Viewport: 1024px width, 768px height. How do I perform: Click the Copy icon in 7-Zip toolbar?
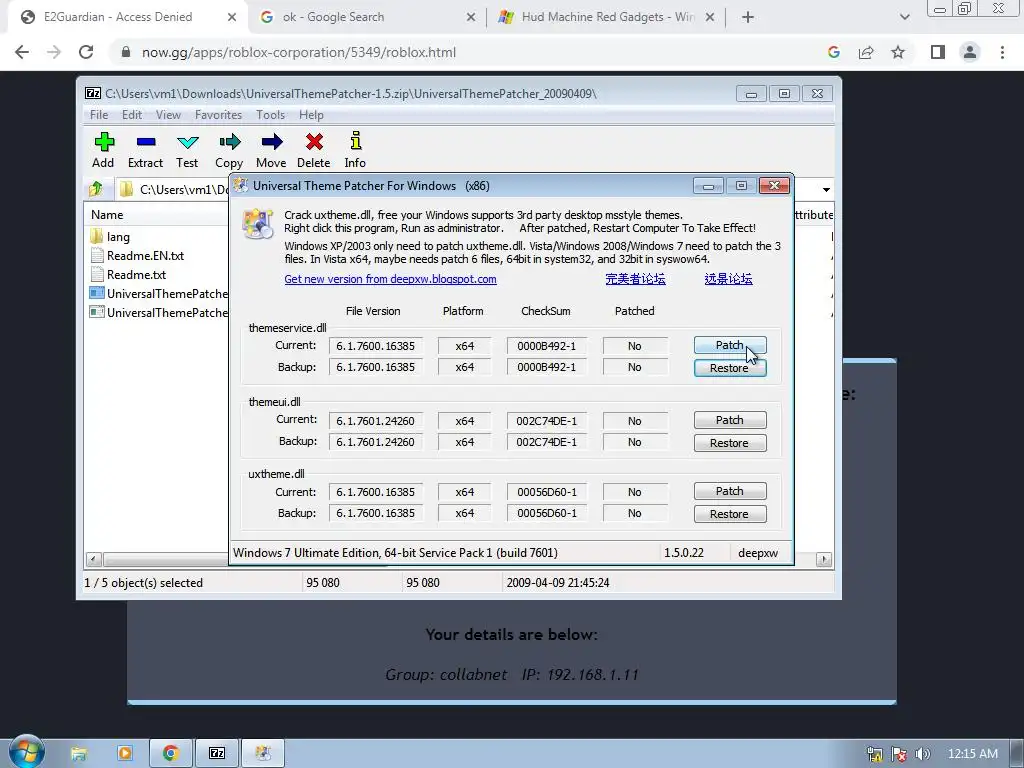[229, 142]
